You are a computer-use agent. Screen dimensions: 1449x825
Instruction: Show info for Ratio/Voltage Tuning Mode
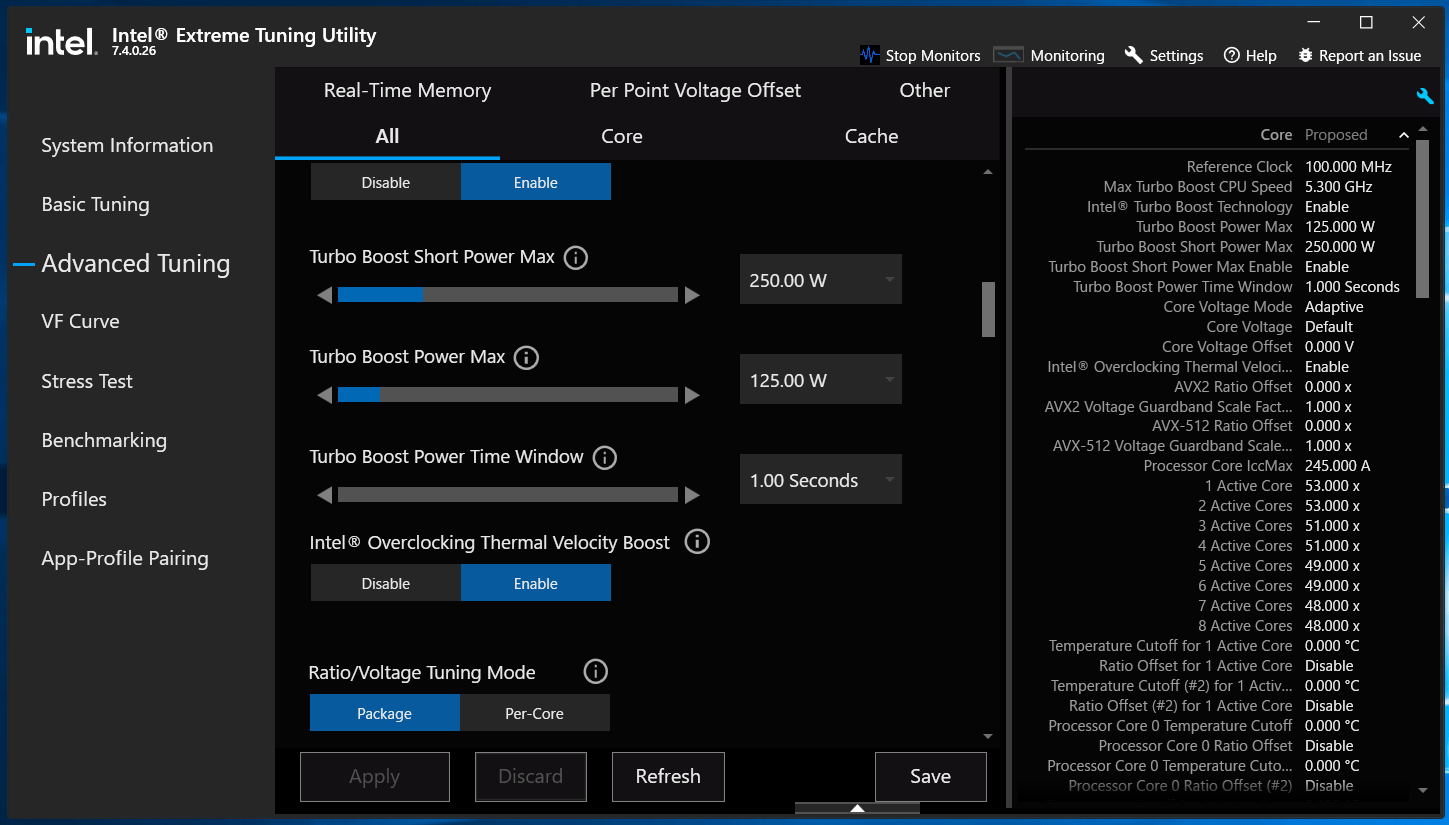pyautogui.click(x=596, y=672)
